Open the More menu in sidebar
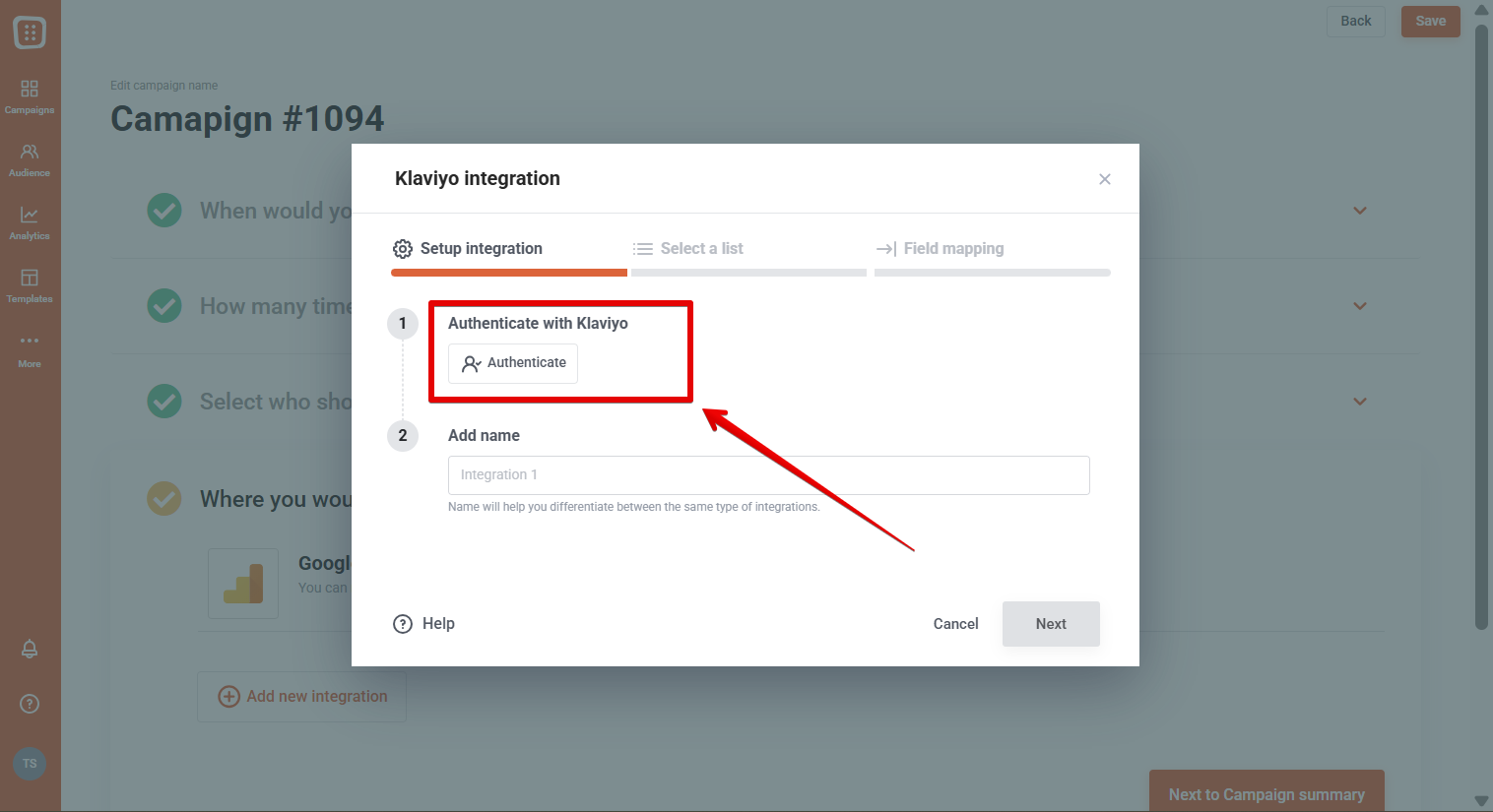 point(30,350)
